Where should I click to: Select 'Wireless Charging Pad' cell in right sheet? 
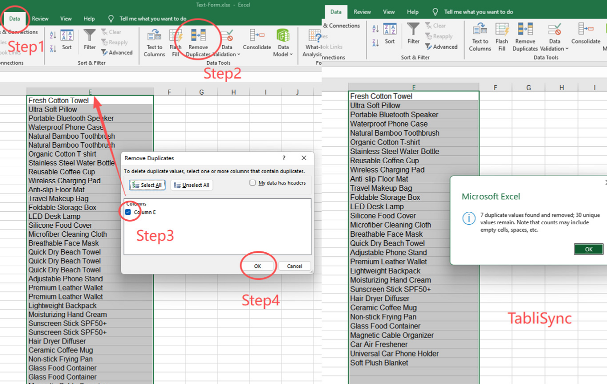pos(414,170)
